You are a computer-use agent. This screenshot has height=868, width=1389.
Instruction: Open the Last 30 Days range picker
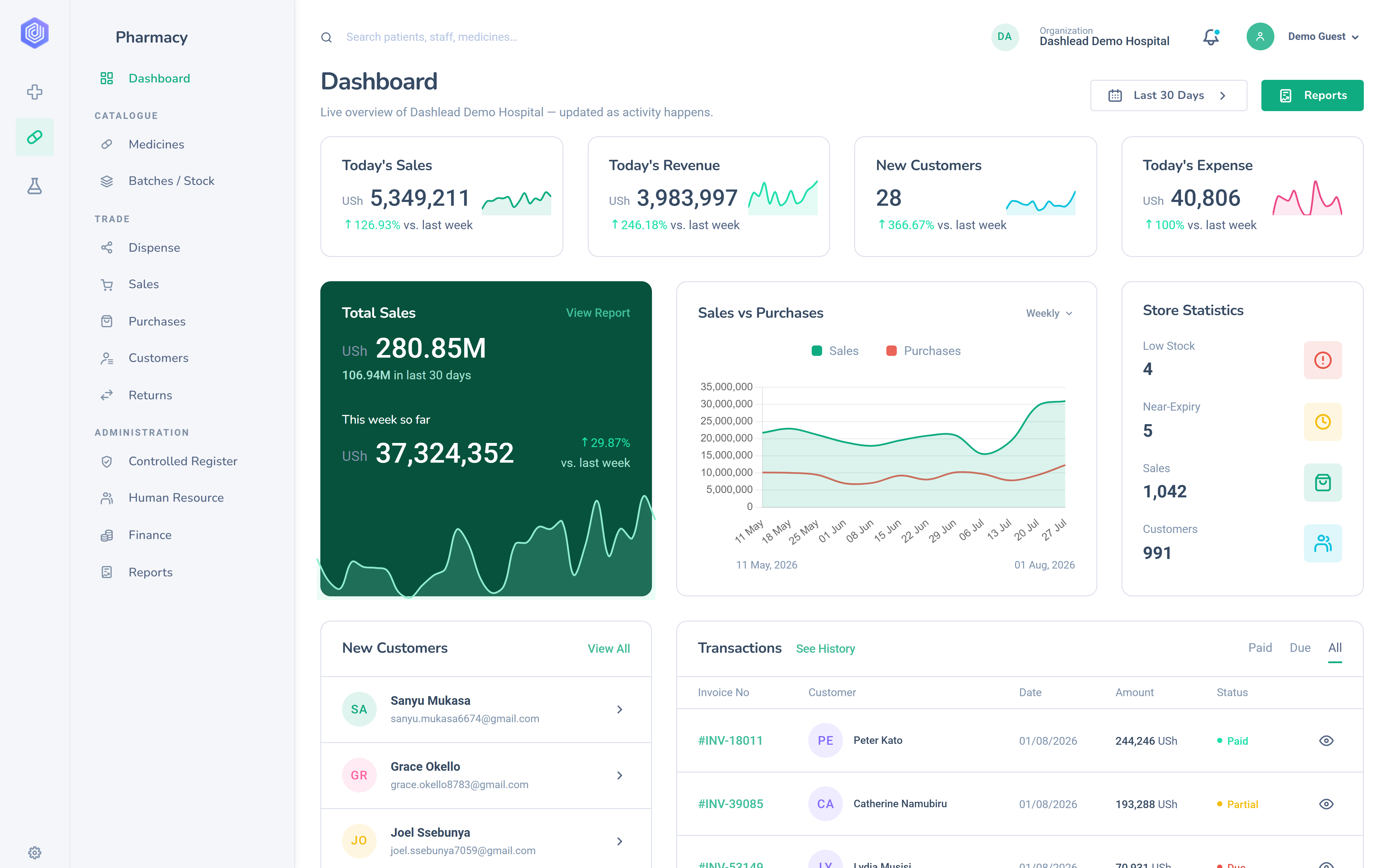[1168, 95]
